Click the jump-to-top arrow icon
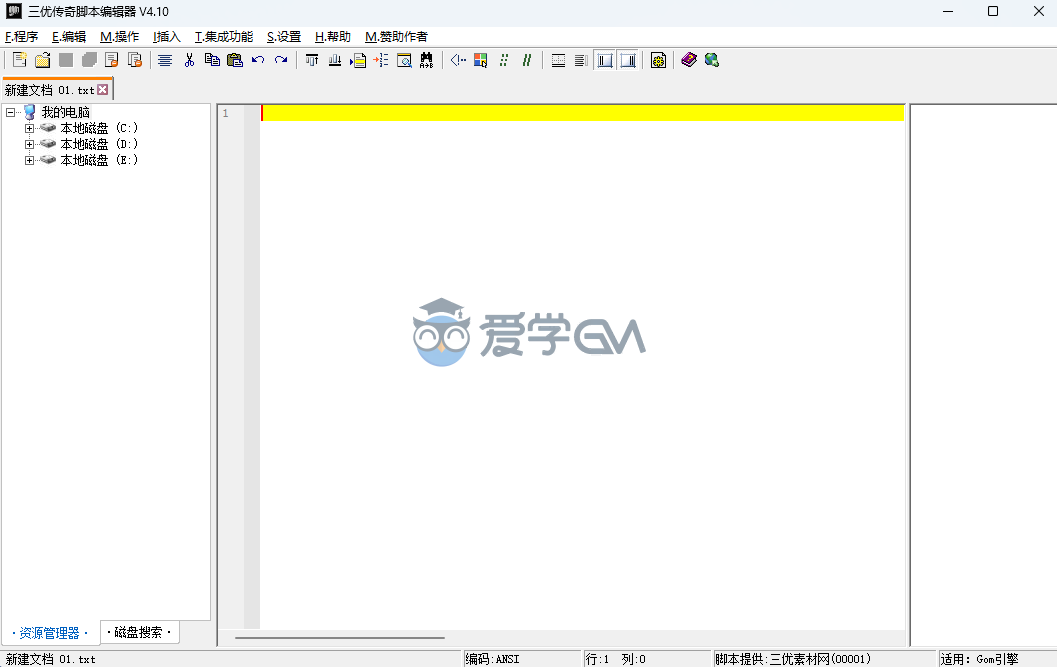This screenshot has height=667, width=1057. (312, 60)
